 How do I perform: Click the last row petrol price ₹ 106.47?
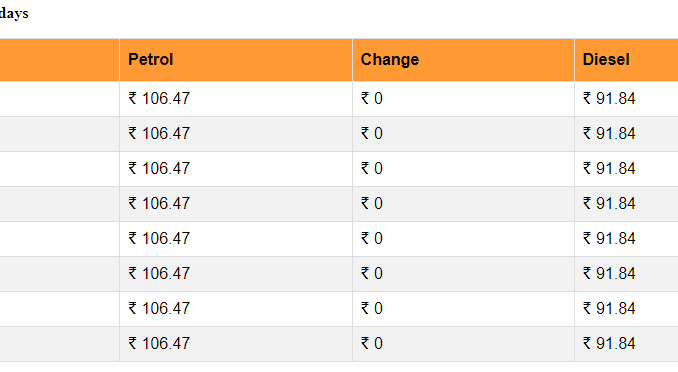click(159, 344)
